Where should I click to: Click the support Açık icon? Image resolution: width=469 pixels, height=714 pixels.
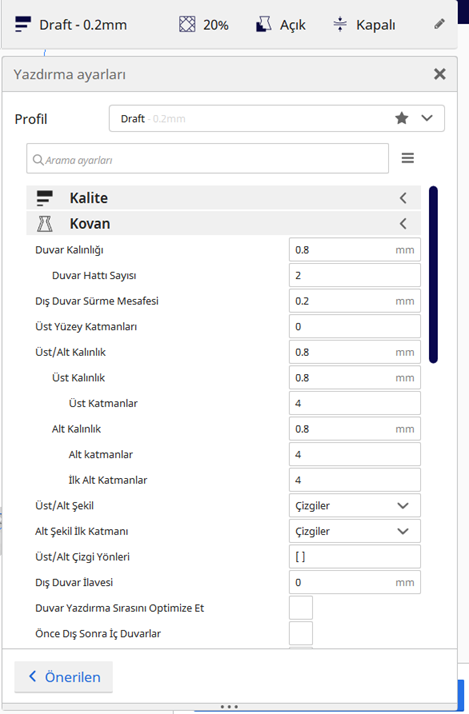click(264, 24)
